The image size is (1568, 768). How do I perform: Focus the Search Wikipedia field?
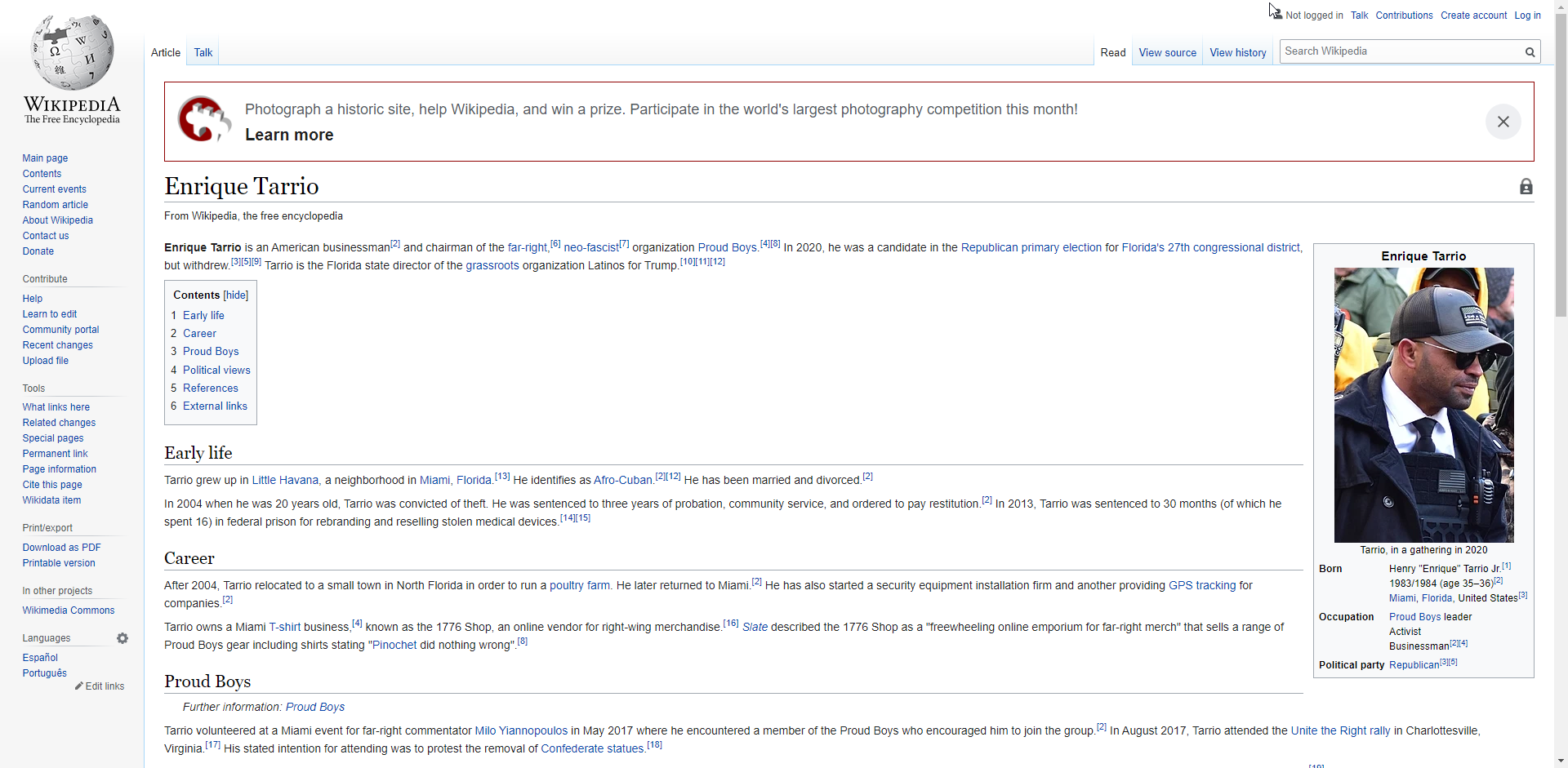pos(1401,51)
